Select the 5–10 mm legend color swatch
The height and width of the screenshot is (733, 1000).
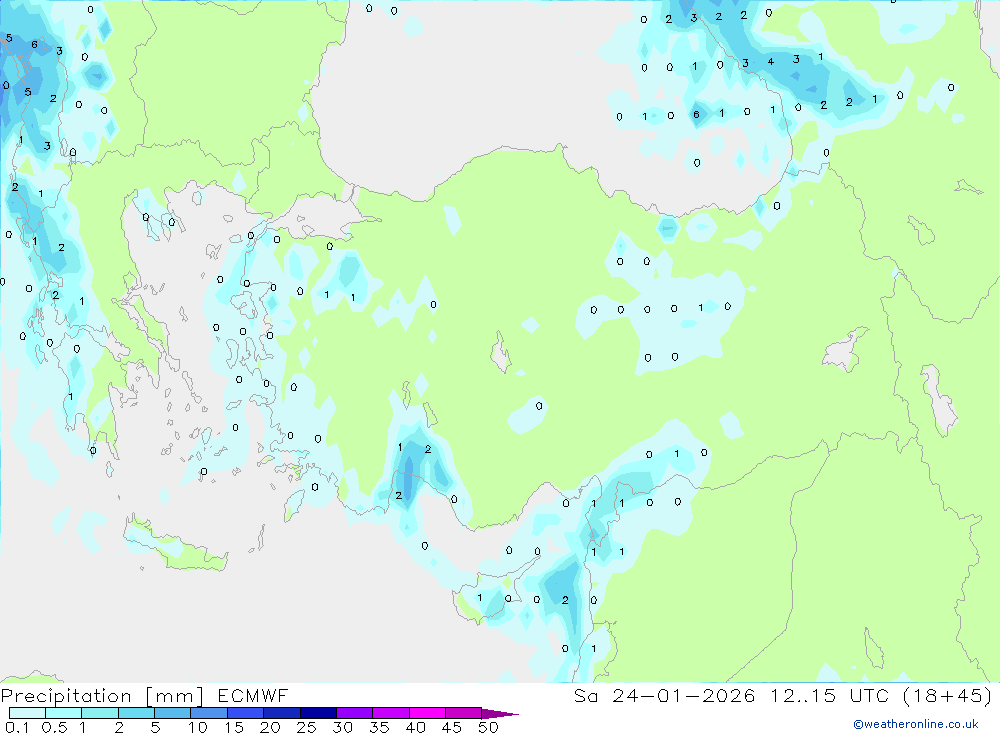click(x=172, y=713)
